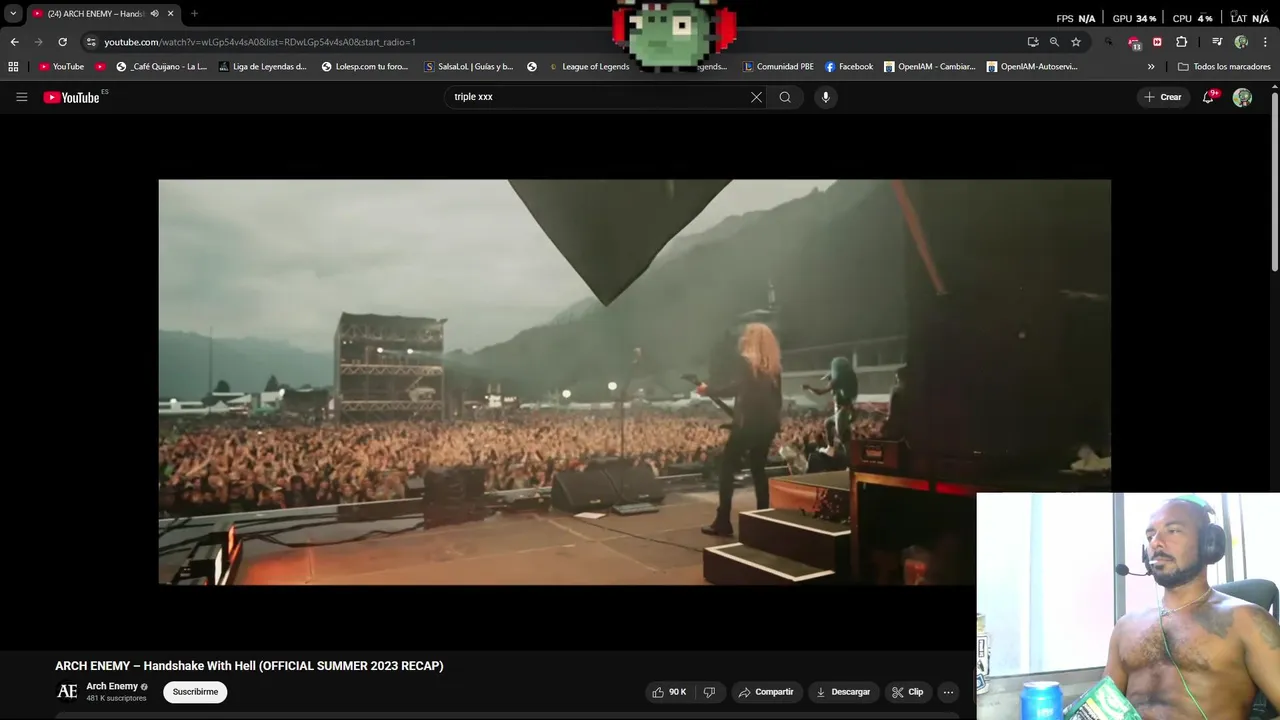Open the Extensions puzzle icon

point(1181,42)
